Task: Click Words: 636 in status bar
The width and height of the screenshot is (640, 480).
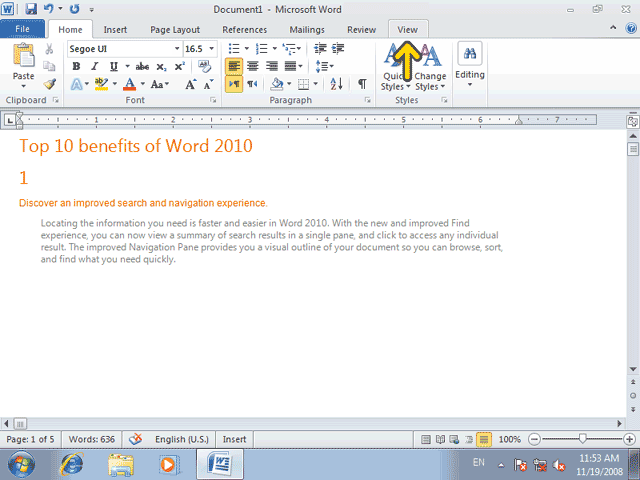Action: click(x=91, y=439)
